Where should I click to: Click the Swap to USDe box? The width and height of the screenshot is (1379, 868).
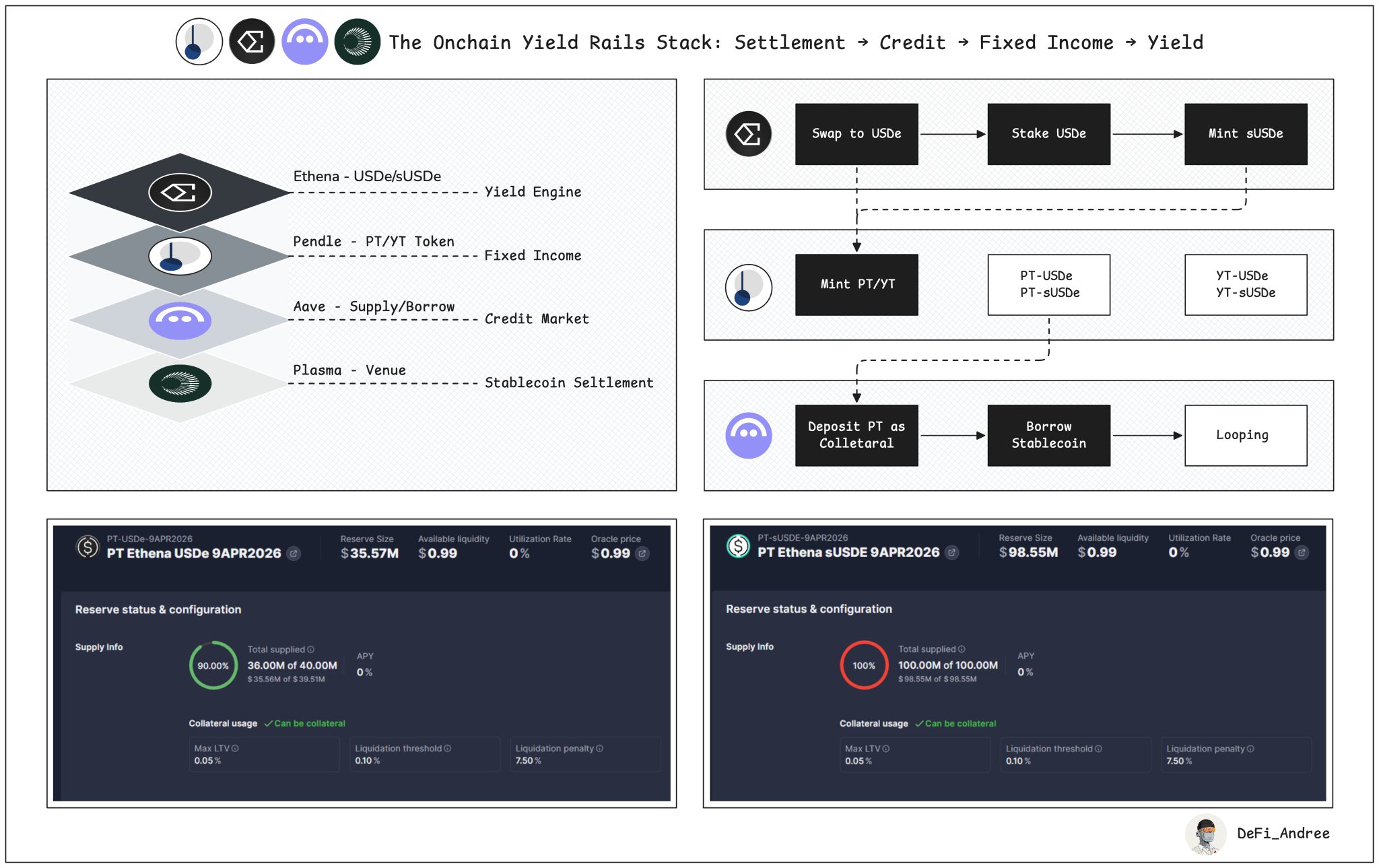pyautogui.click(x=856, y=134)
